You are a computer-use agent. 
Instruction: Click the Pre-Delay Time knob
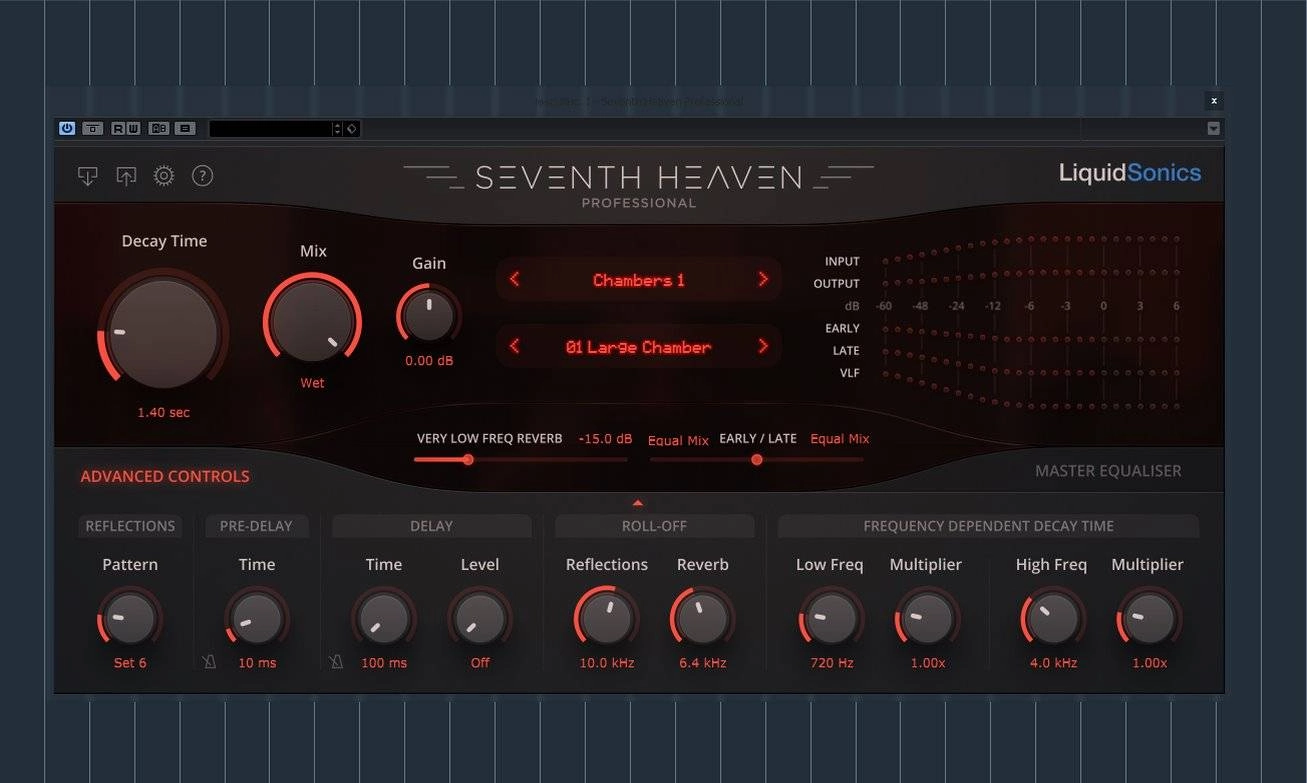pos(257,618)
